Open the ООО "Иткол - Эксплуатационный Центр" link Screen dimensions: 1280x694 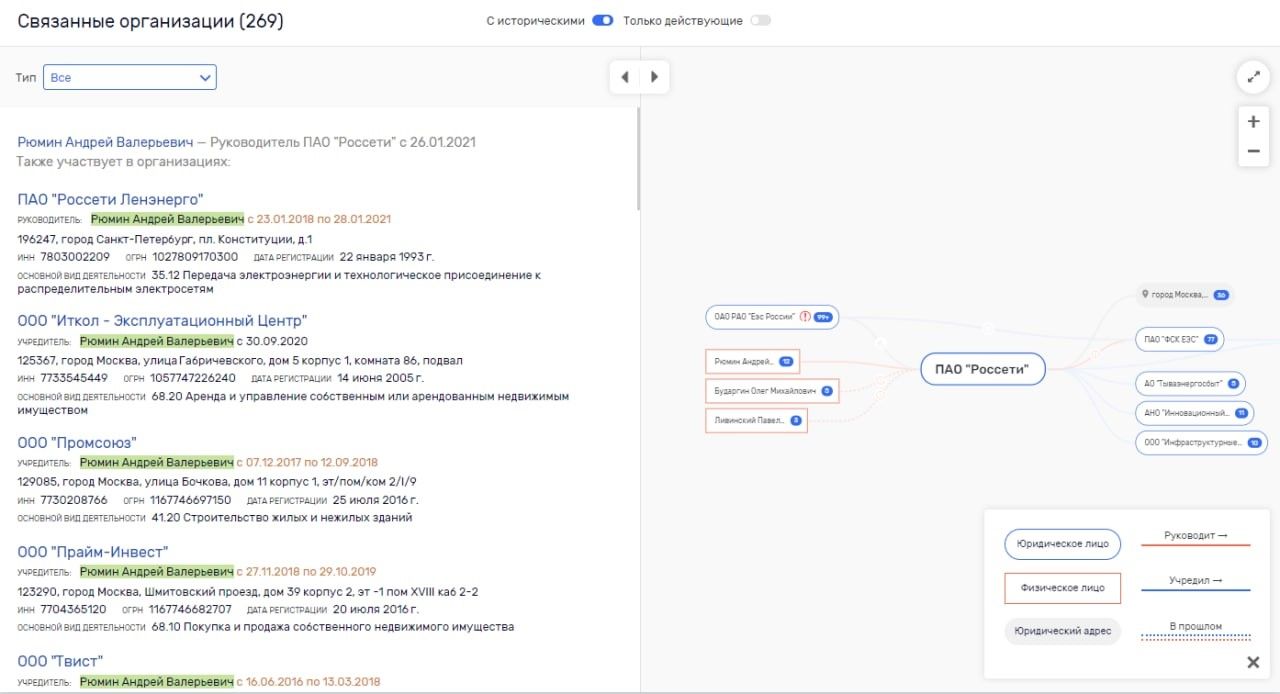click(162, 320)
